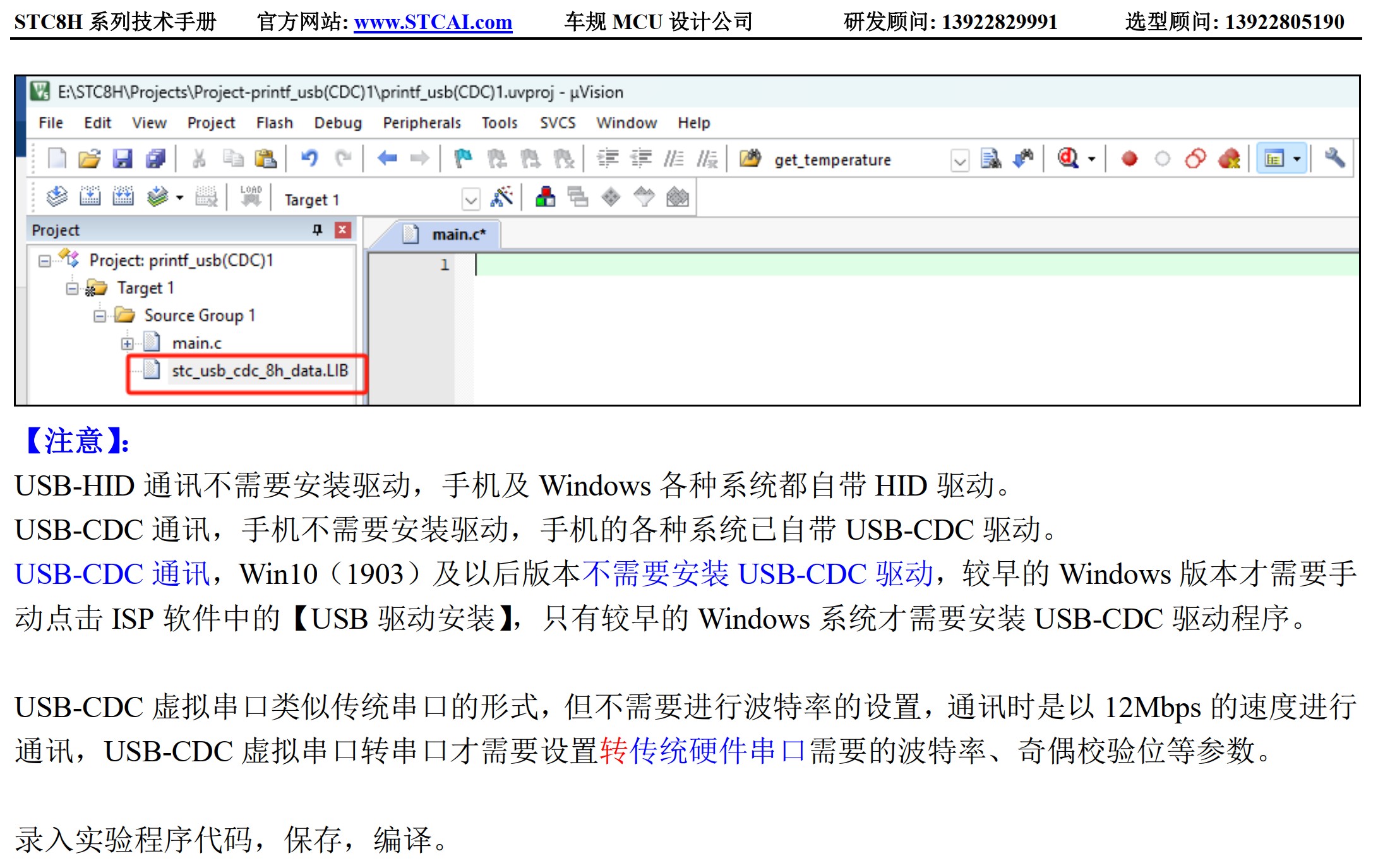Viewport: 1378px width, 868px height.
Task: Insert a breakpoint with red dot
Action: tap(1130, 158)
